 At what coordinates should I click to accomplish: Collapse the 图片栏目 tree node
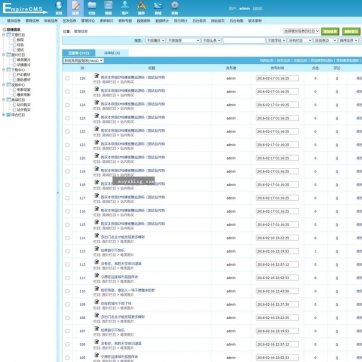(4, 55)
